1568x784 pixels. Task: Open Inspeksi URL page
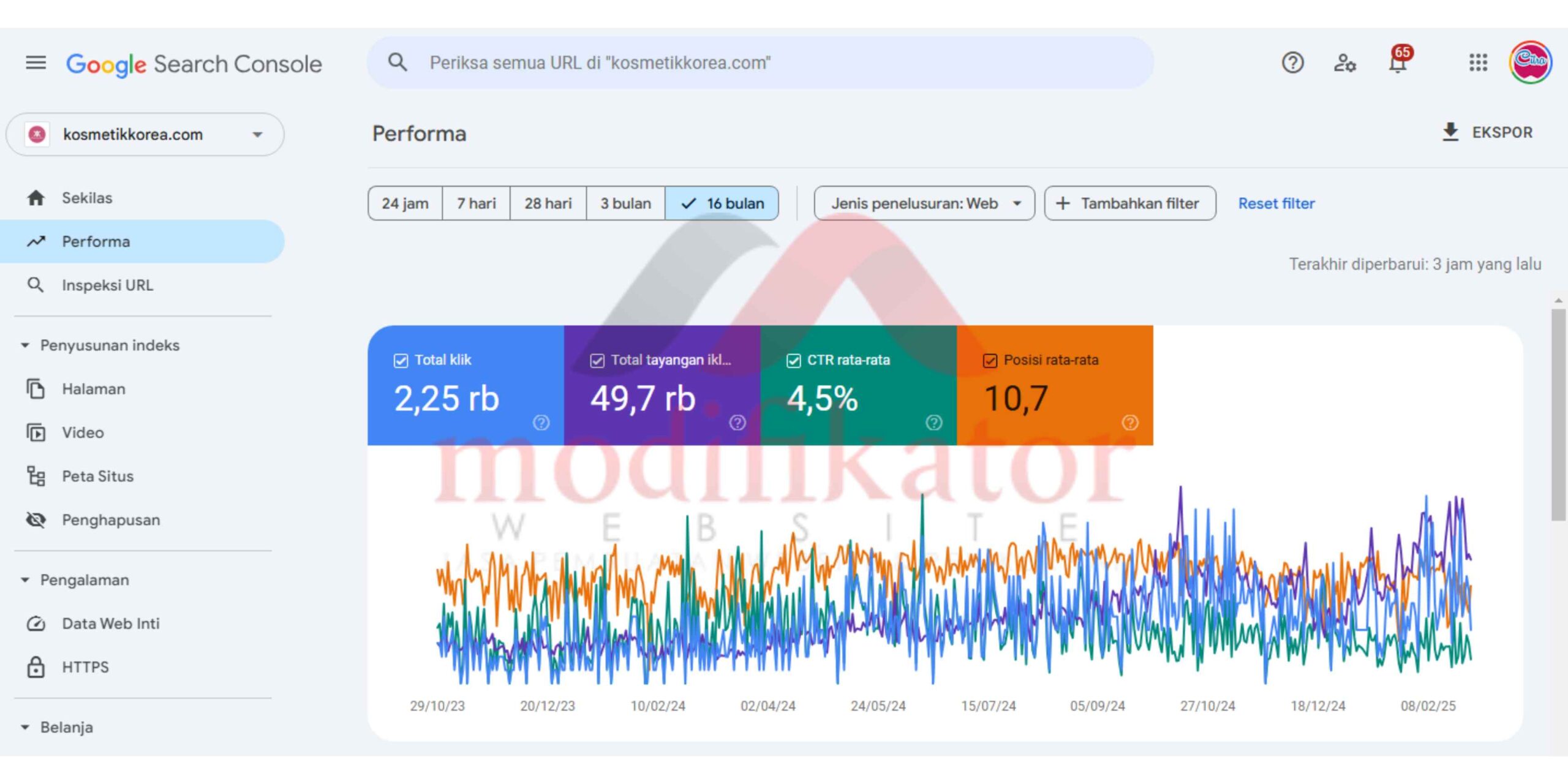pyautogui.click(x=142, y=285)
